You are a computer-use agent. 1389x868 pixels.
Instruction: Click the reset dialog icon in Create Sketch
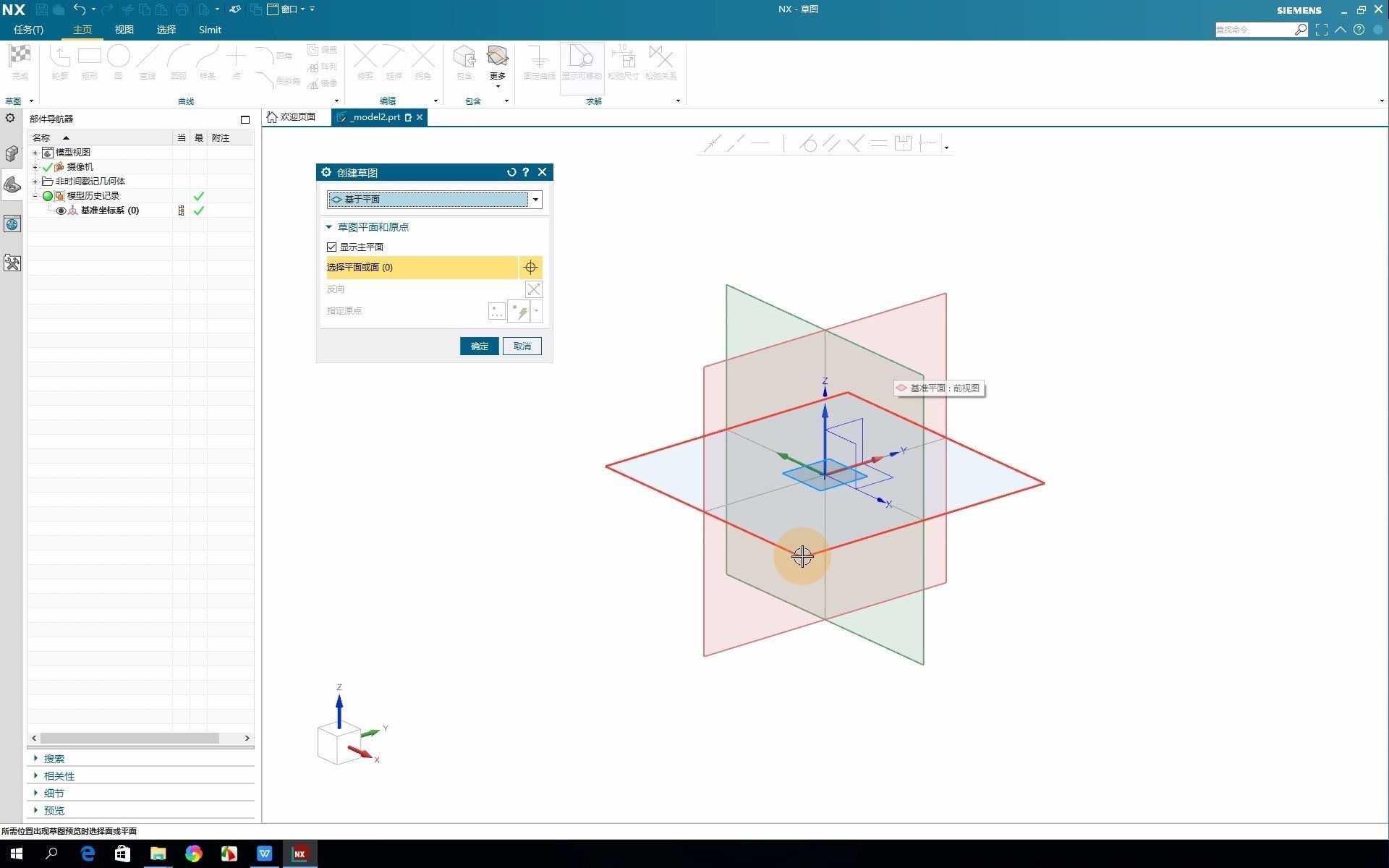511,172
